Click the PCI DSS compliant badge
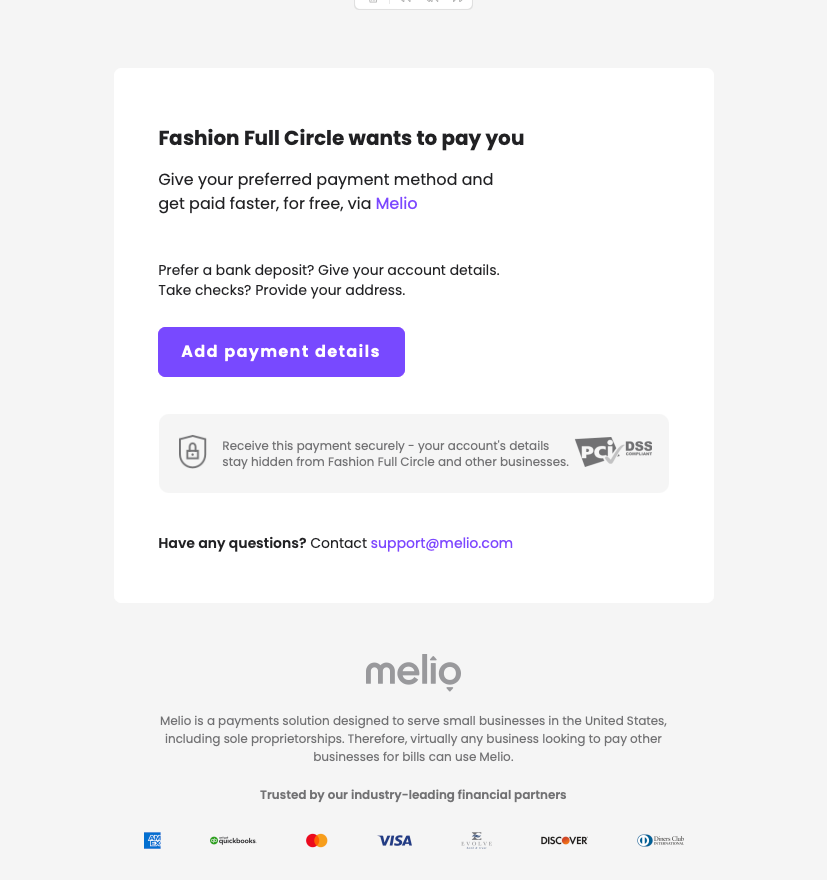 point(613,452)
